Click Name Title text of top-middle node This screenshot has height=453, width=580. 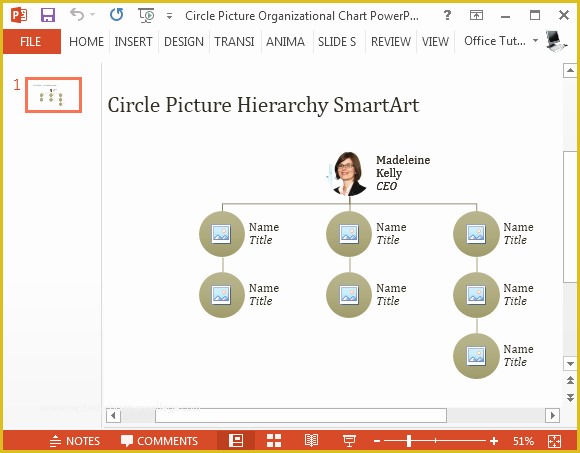point(391,233)
